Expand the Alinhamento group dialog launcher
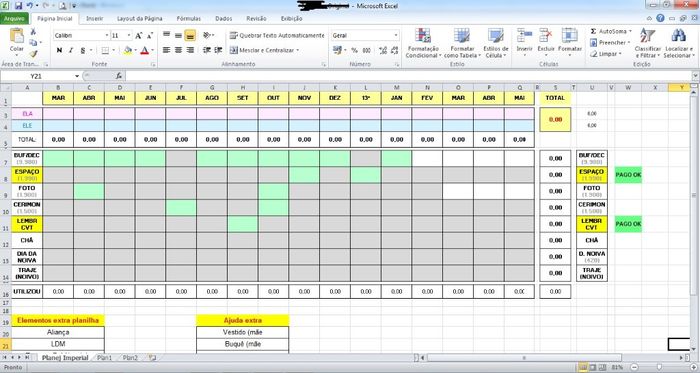700x373 pixels. click(323, 65)
